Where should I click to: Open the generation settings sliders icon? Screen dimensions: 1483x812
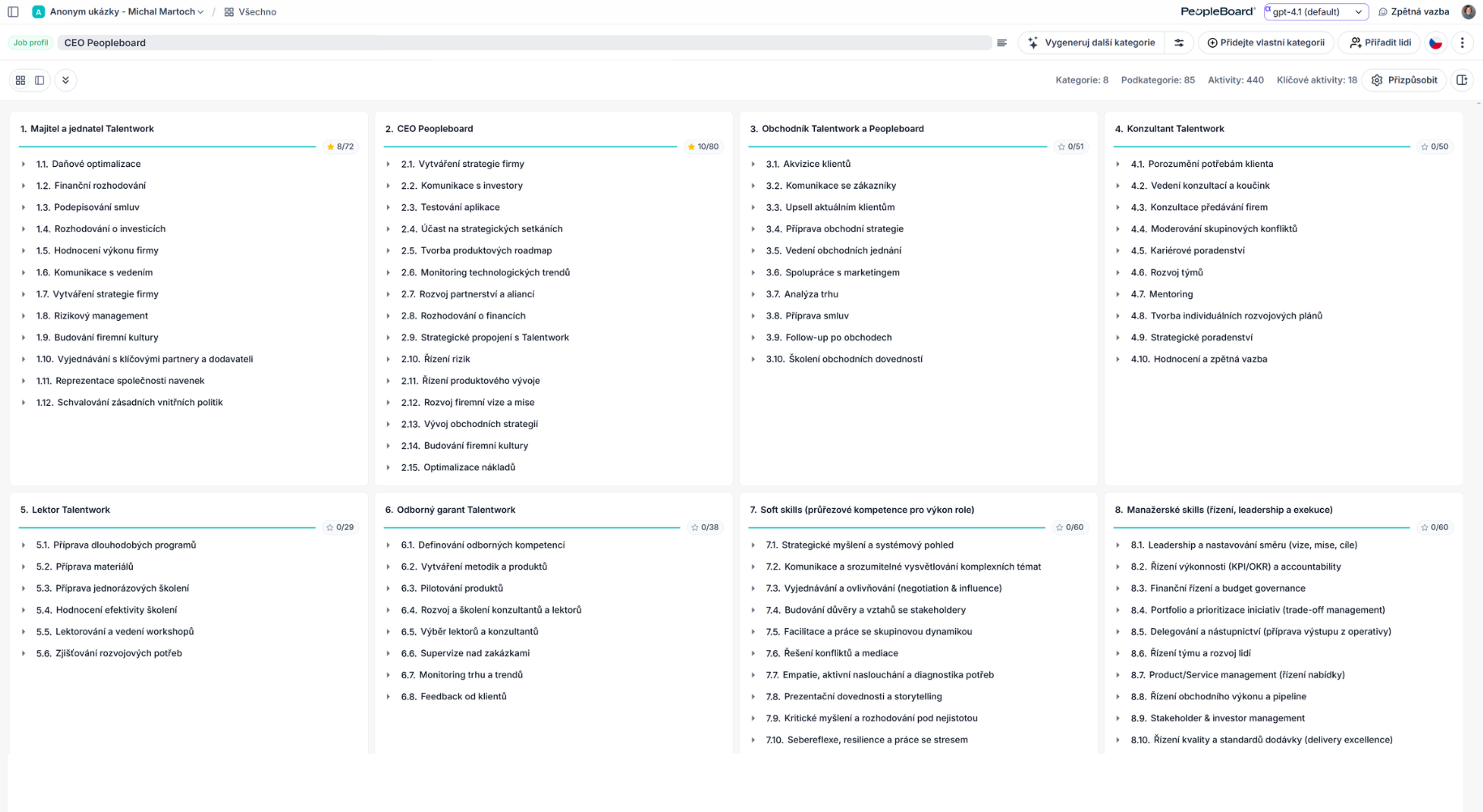(x=1179, y=43)
